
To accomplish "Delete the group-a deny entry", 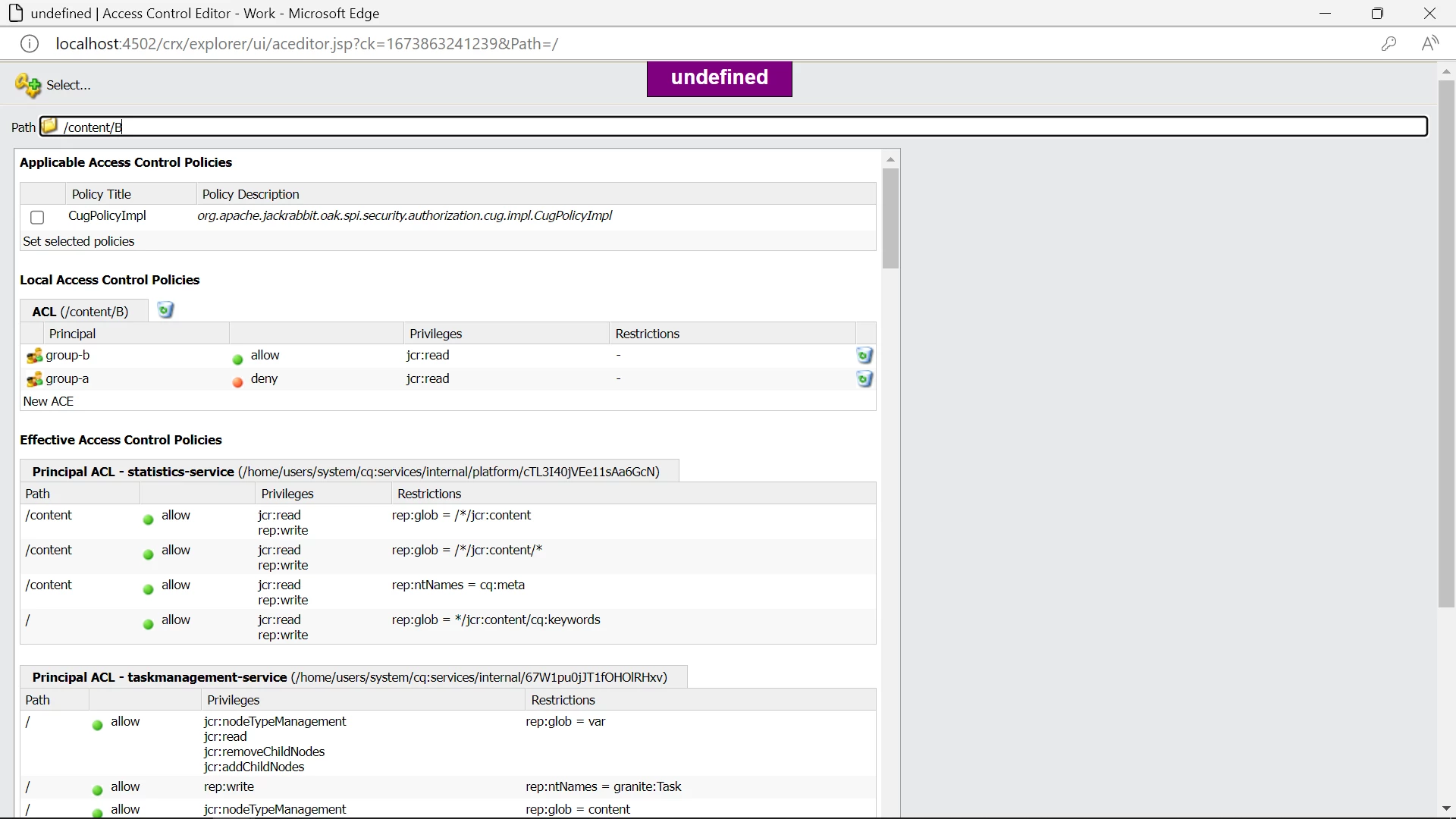I will point(864,379).
